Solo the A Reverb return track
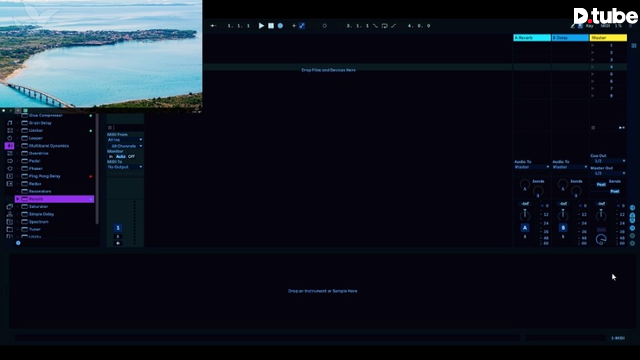Image resolution: width=640 pixels, height=360 pixels. point(525,237)
